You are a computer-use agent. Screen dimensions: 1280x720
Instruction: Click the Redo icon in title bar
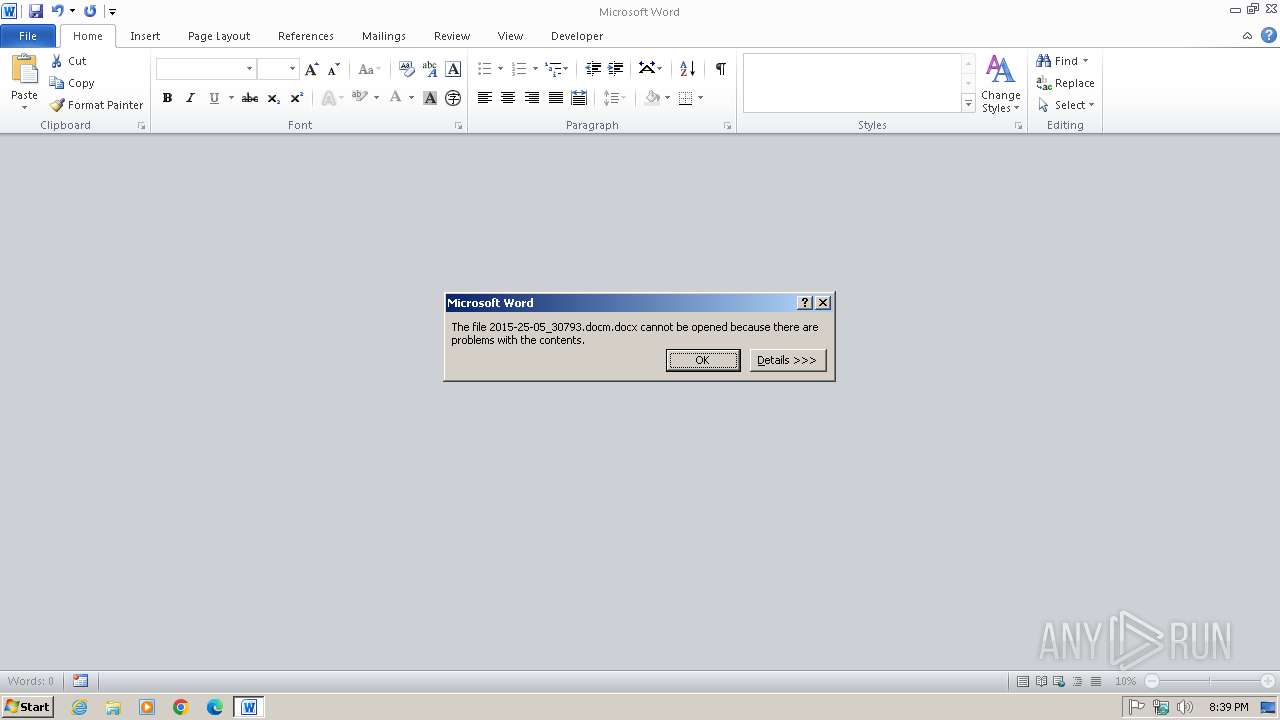90,11
